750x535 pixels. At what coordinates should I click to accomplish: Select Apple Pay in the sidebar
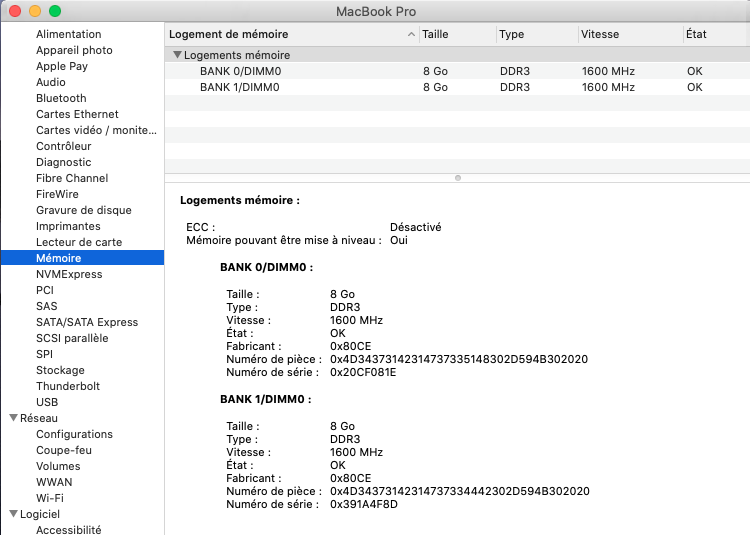[x=62, y=66]
